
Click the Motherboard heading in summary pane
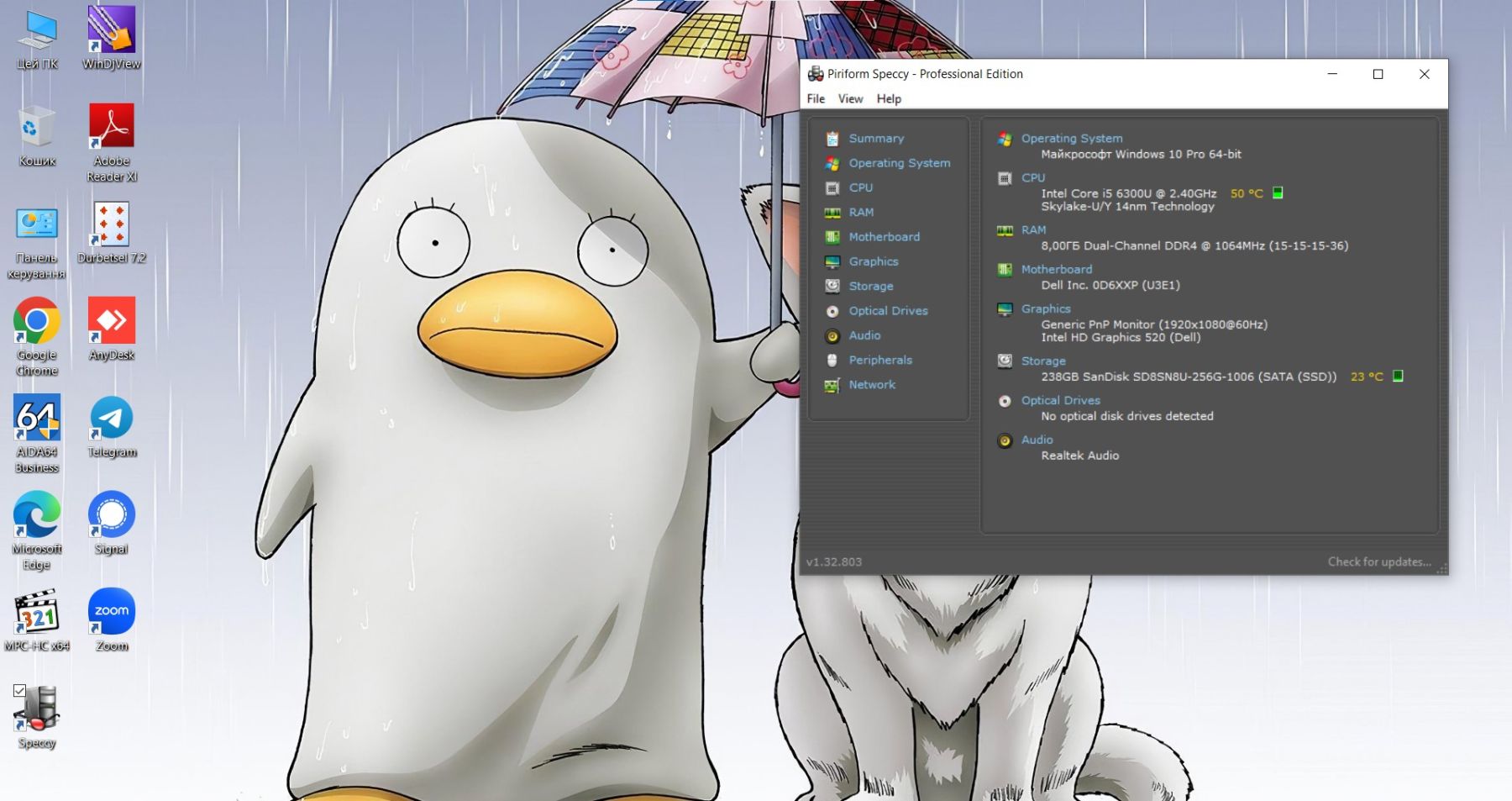1057,270
